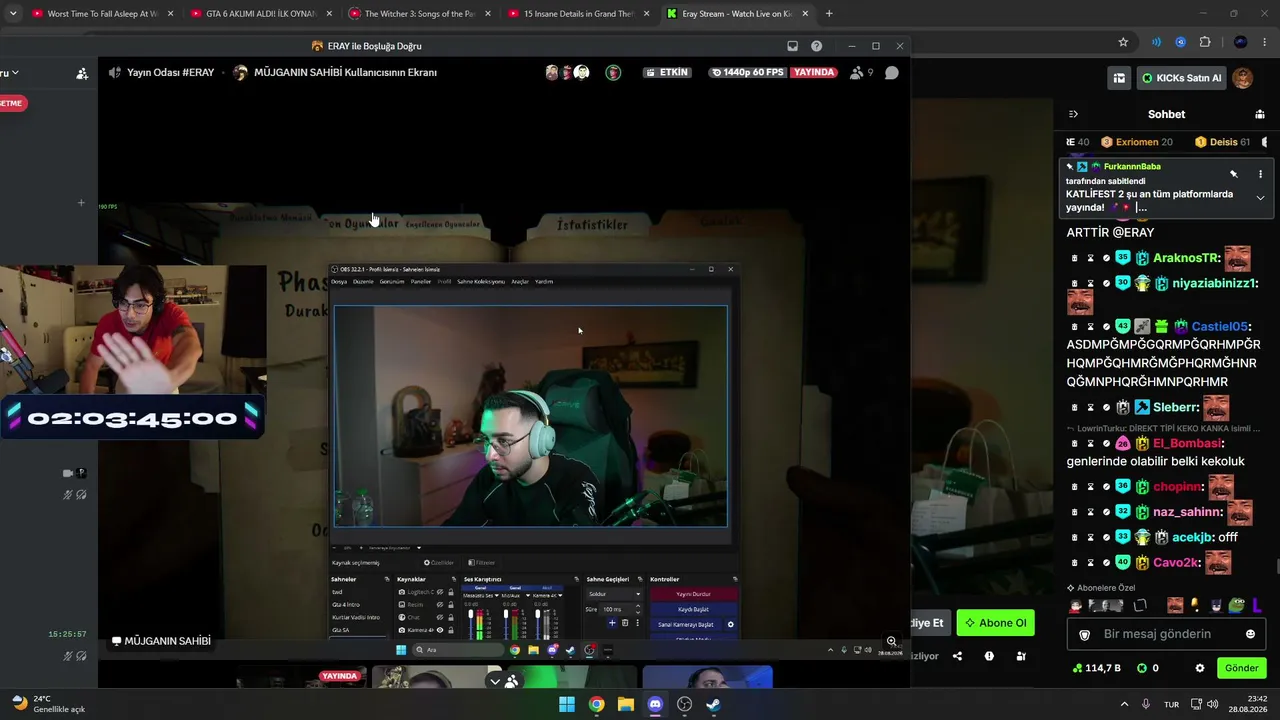Click the viewer count icon showing 9
This screenshot has width=1280, height=720.
(x=861, y=73)
